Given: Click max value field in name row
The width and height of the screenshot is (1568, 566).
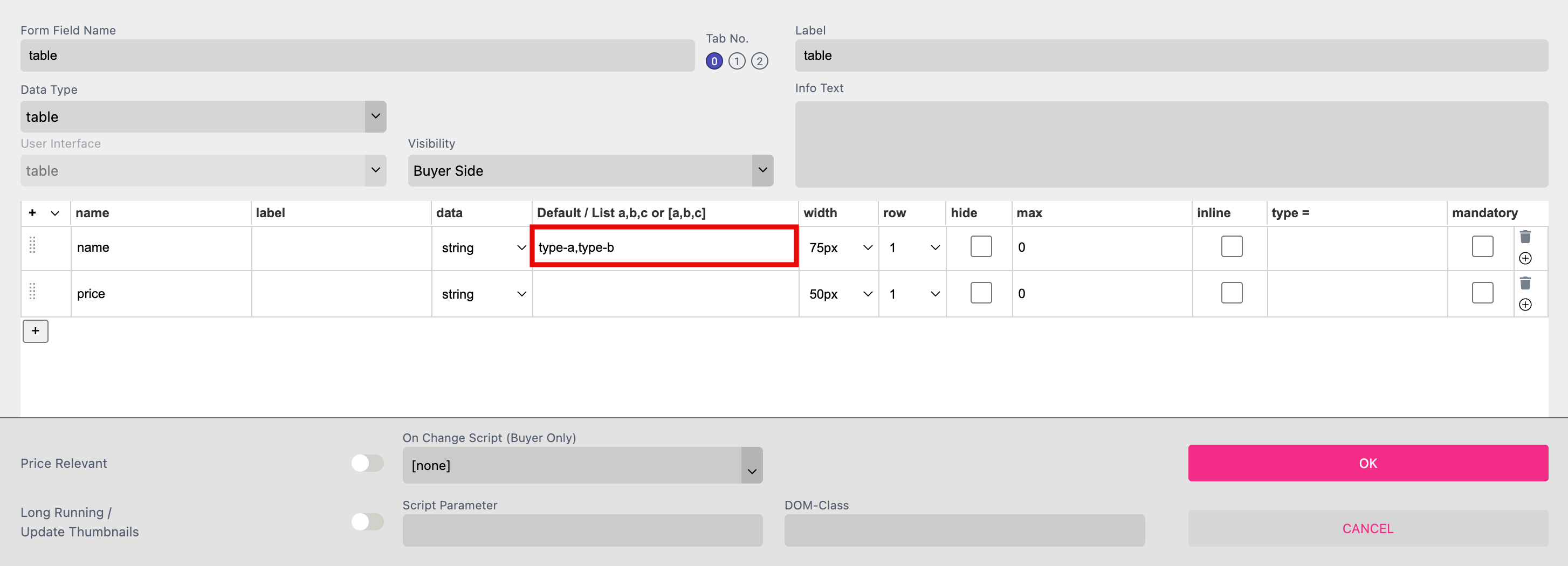Looking at the screenshot, I should click(x=1102, y=247).
